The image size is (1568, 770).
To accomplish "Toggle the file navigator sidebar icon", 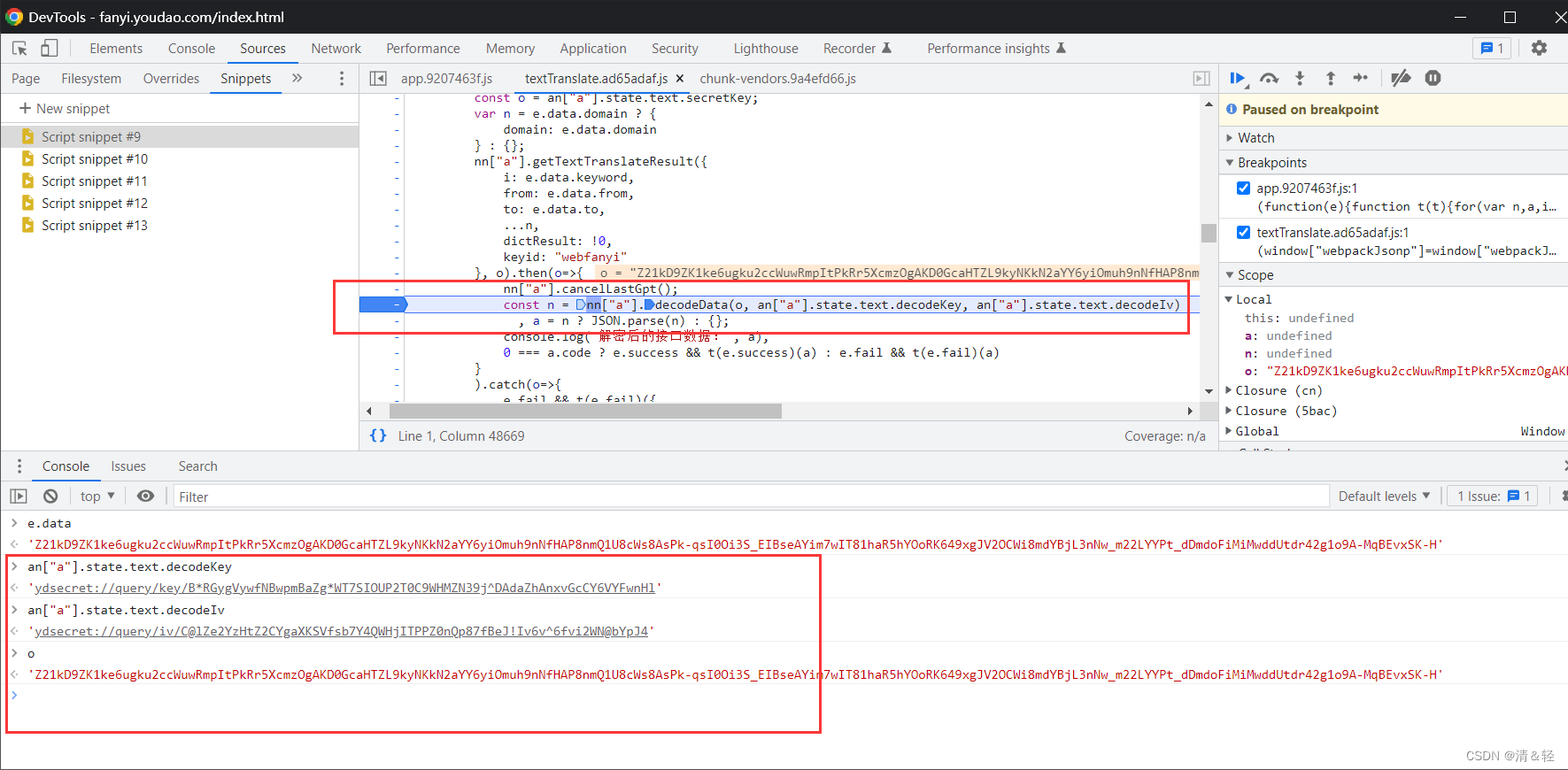I will 378,79.
